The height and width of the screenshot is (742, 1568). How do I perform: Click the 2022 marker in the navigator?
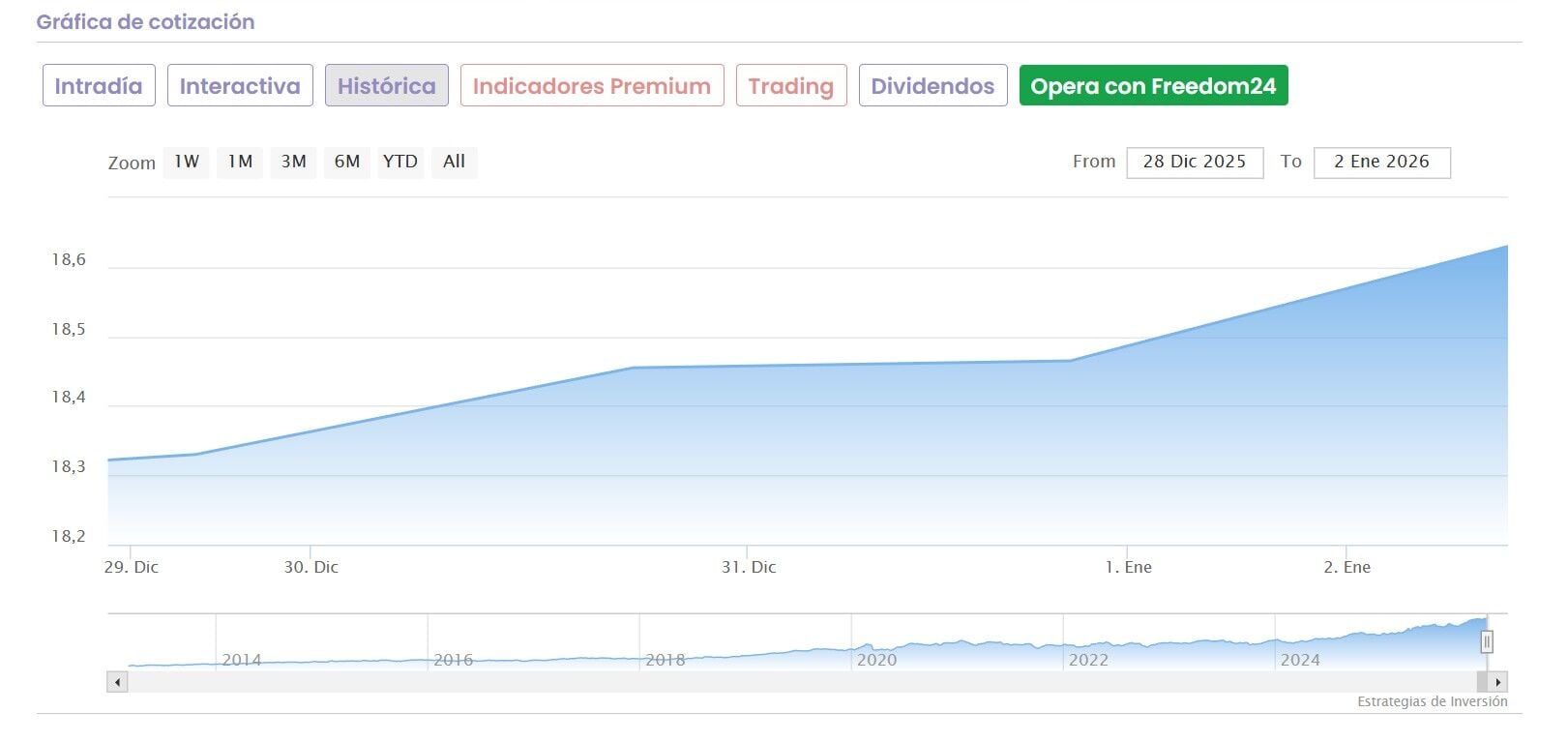(1088, 660)
